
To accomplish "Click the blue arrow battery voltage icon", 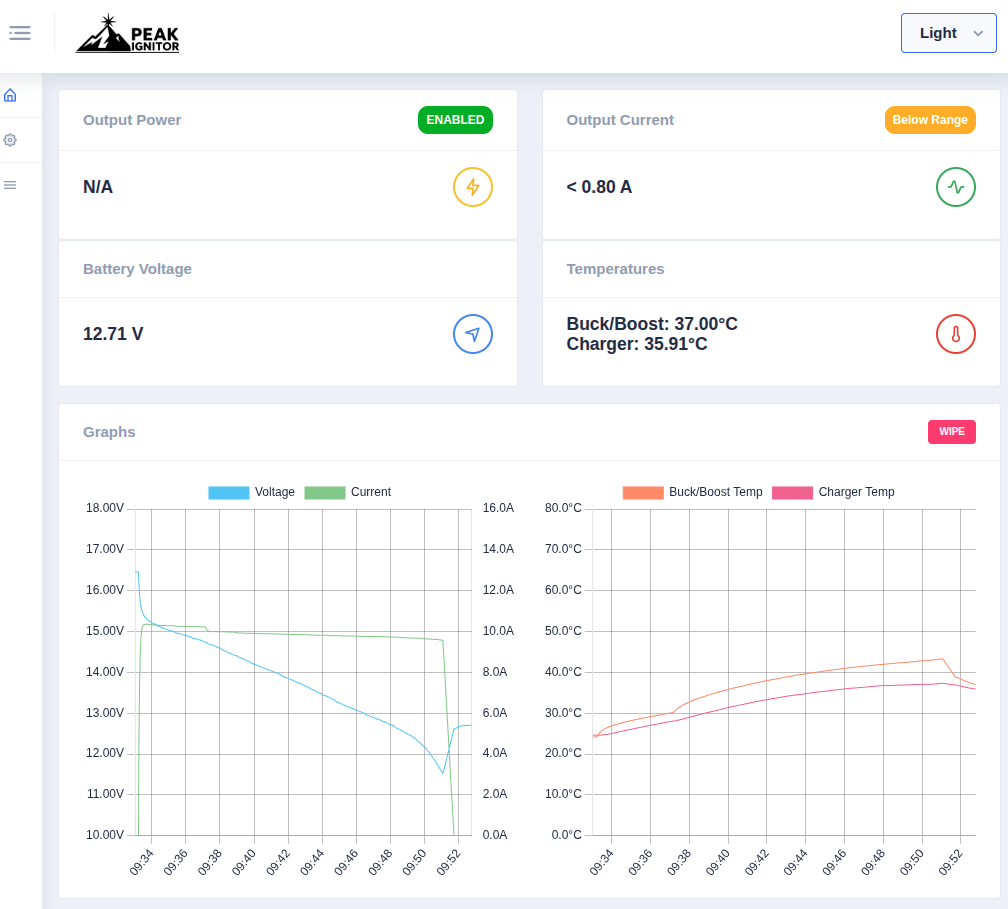I will pos(473,334).
